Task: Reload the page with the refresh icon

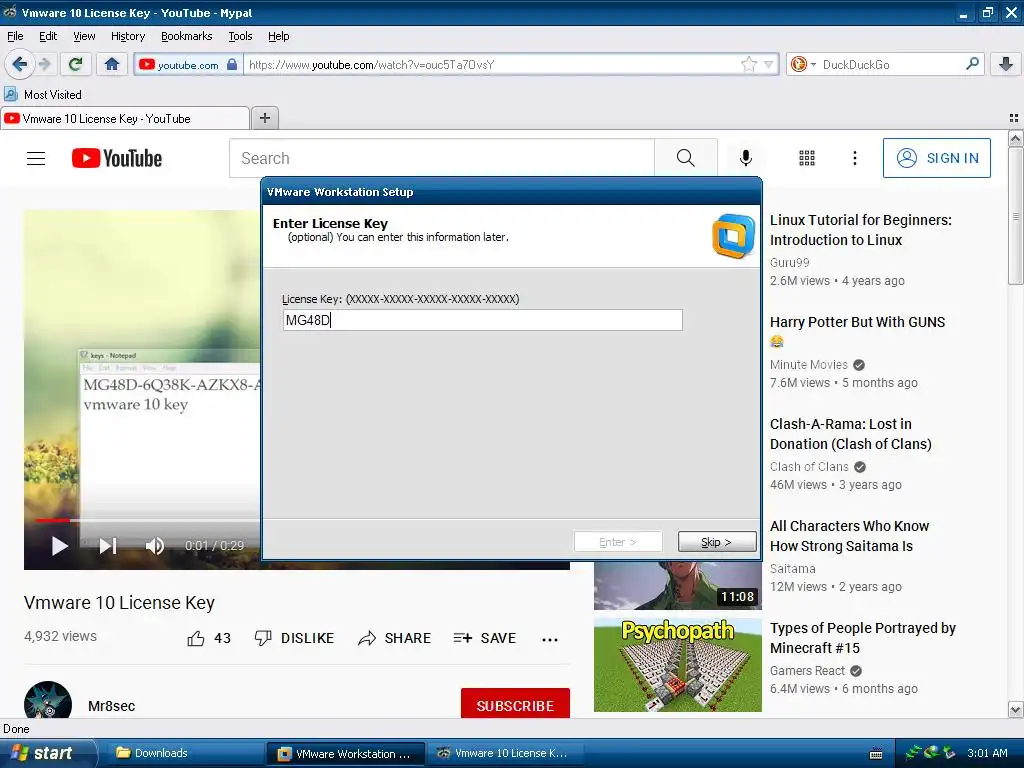Action: point(76,64)
